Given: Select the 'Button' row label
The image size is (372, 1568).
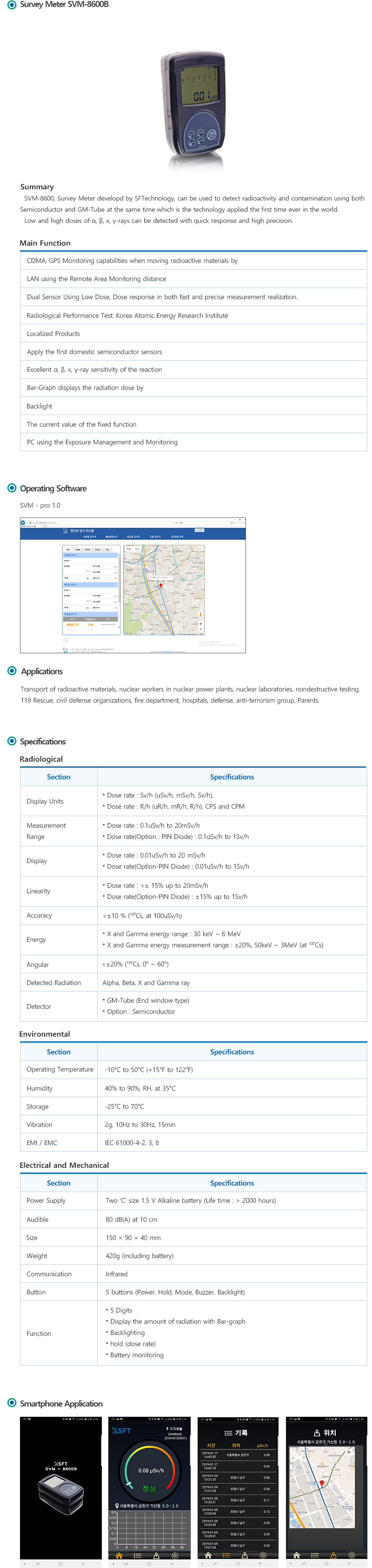Looking at the screenshot, I should pos(36,1292).
